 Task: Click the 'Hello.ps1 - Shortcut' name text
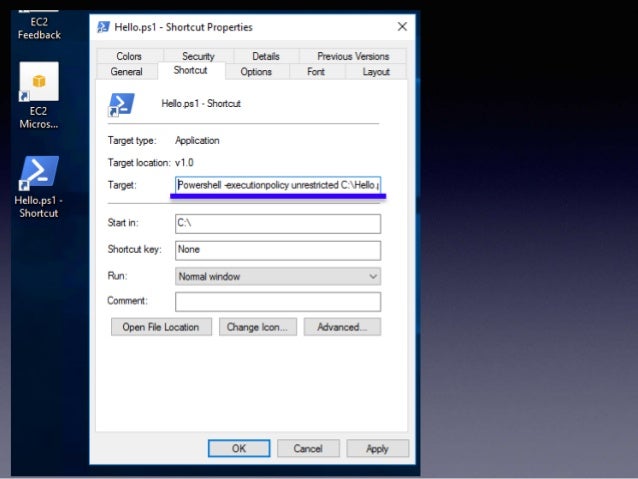pyautogui.click(x=201, y=104)
